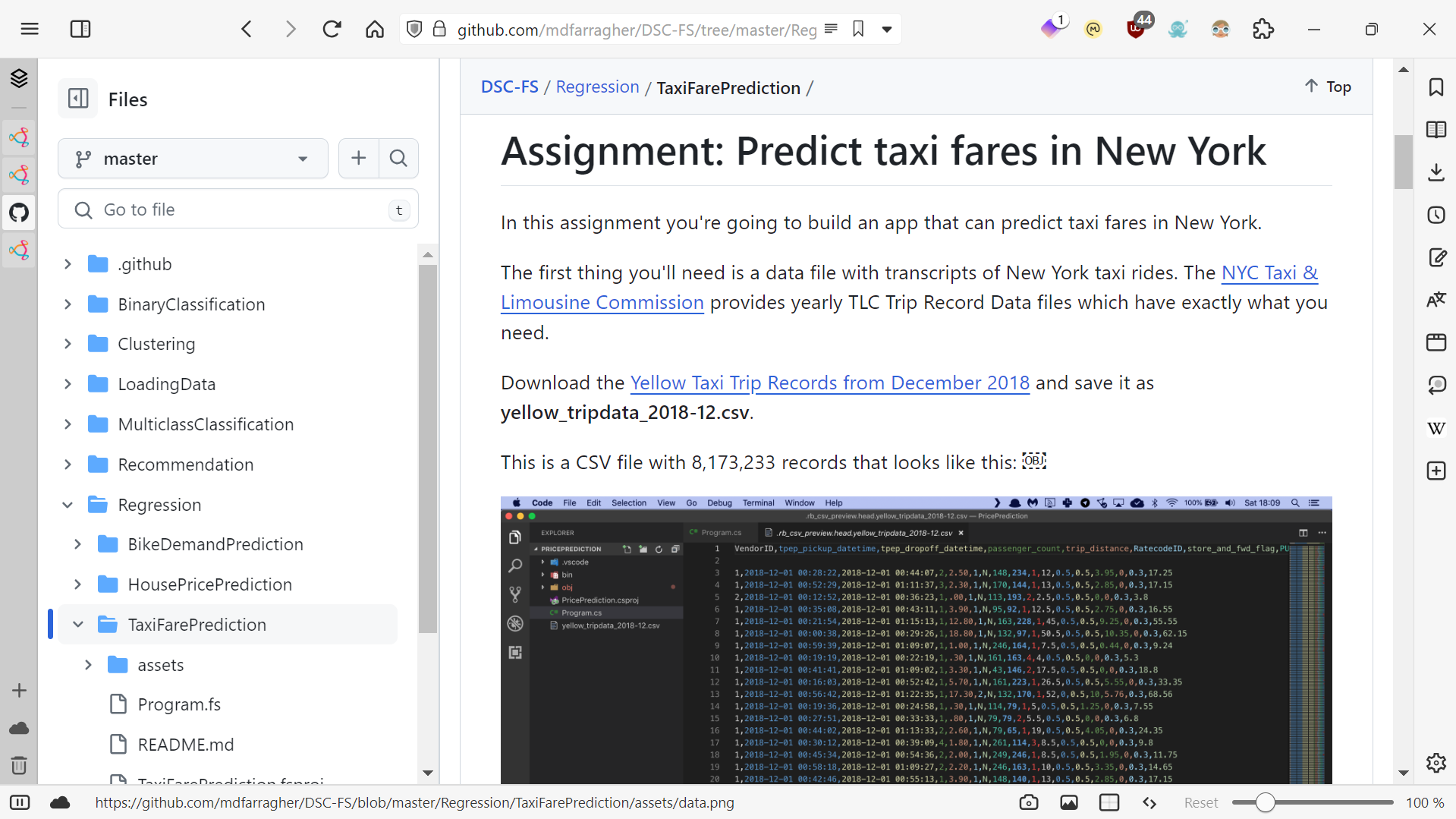Click the page zoom slider
This screenshot has width=1456, height=819.
click(1313, 802)
